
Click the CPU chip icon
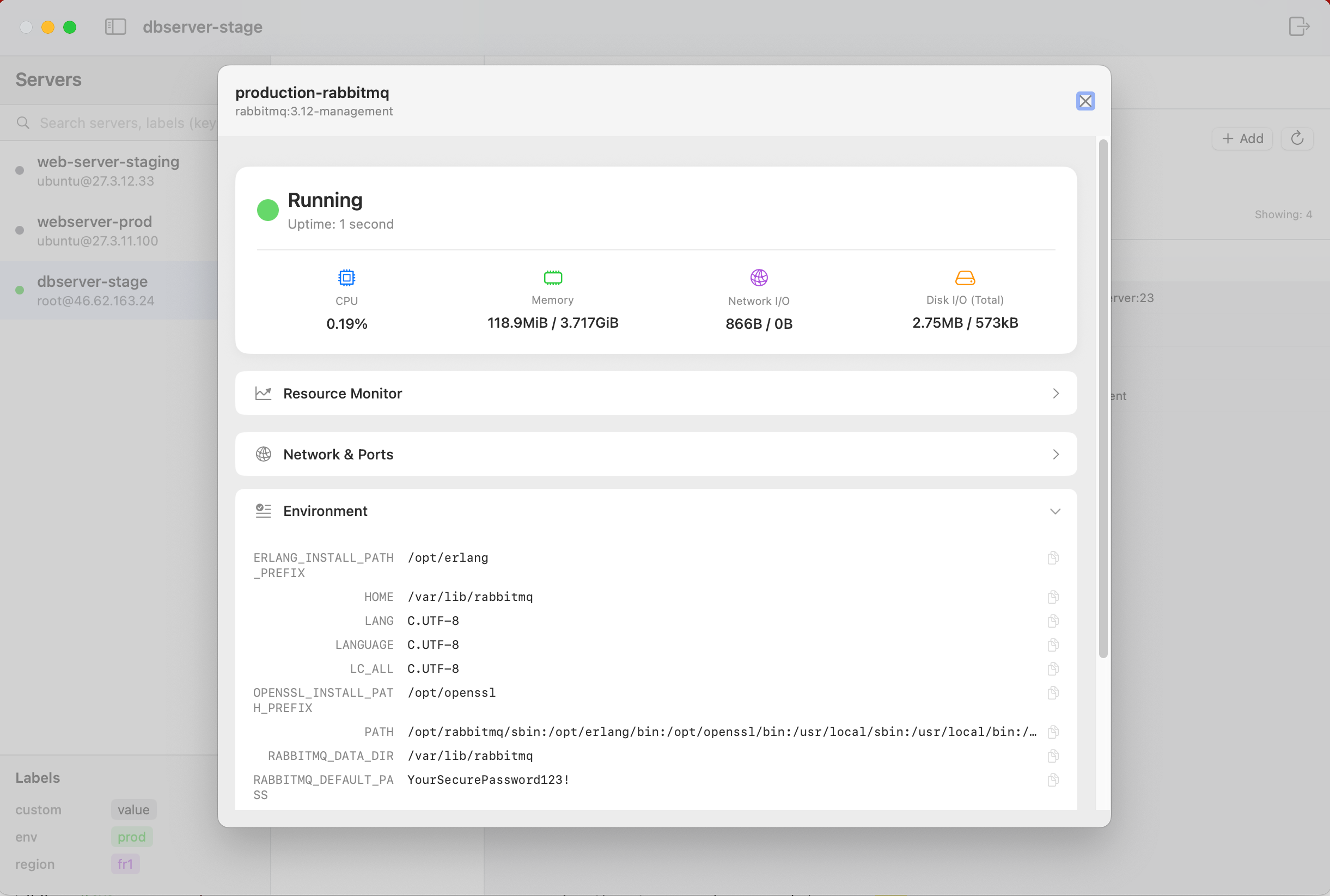point(346,278)
